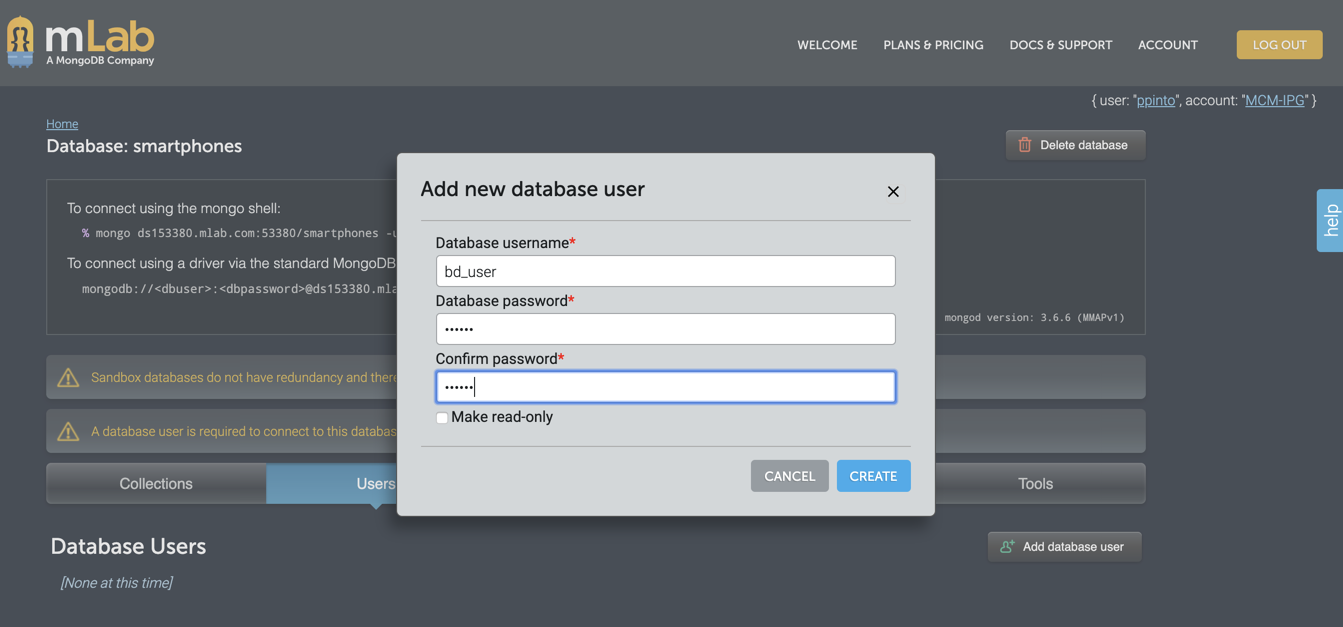Click the Home breadcrumb link

coord(61,123)
